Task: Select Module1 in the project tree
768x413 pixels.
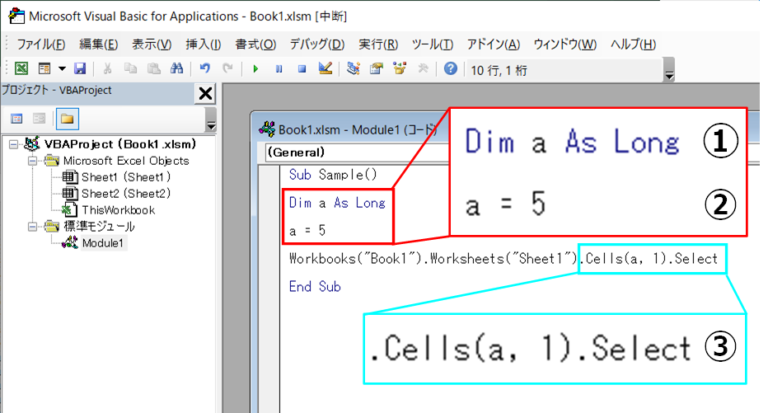Action: [103, 243]
